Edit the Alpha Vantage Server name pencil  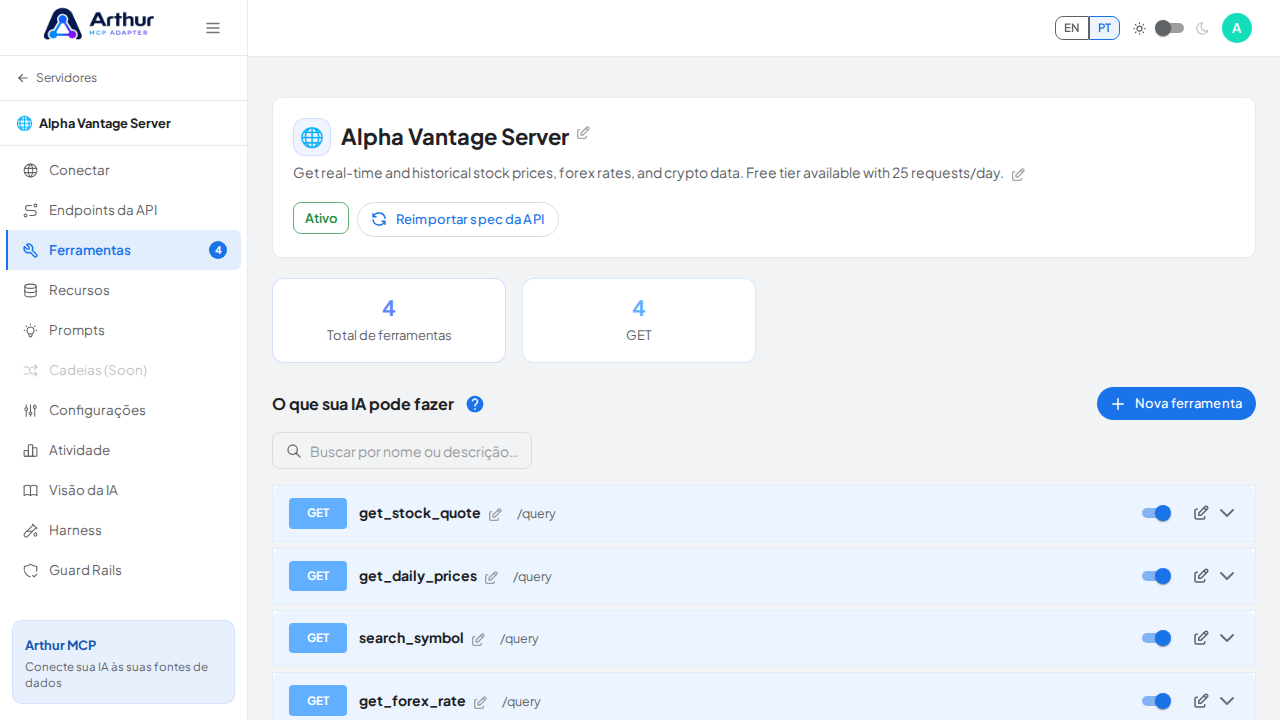click(x=583, y=133)
